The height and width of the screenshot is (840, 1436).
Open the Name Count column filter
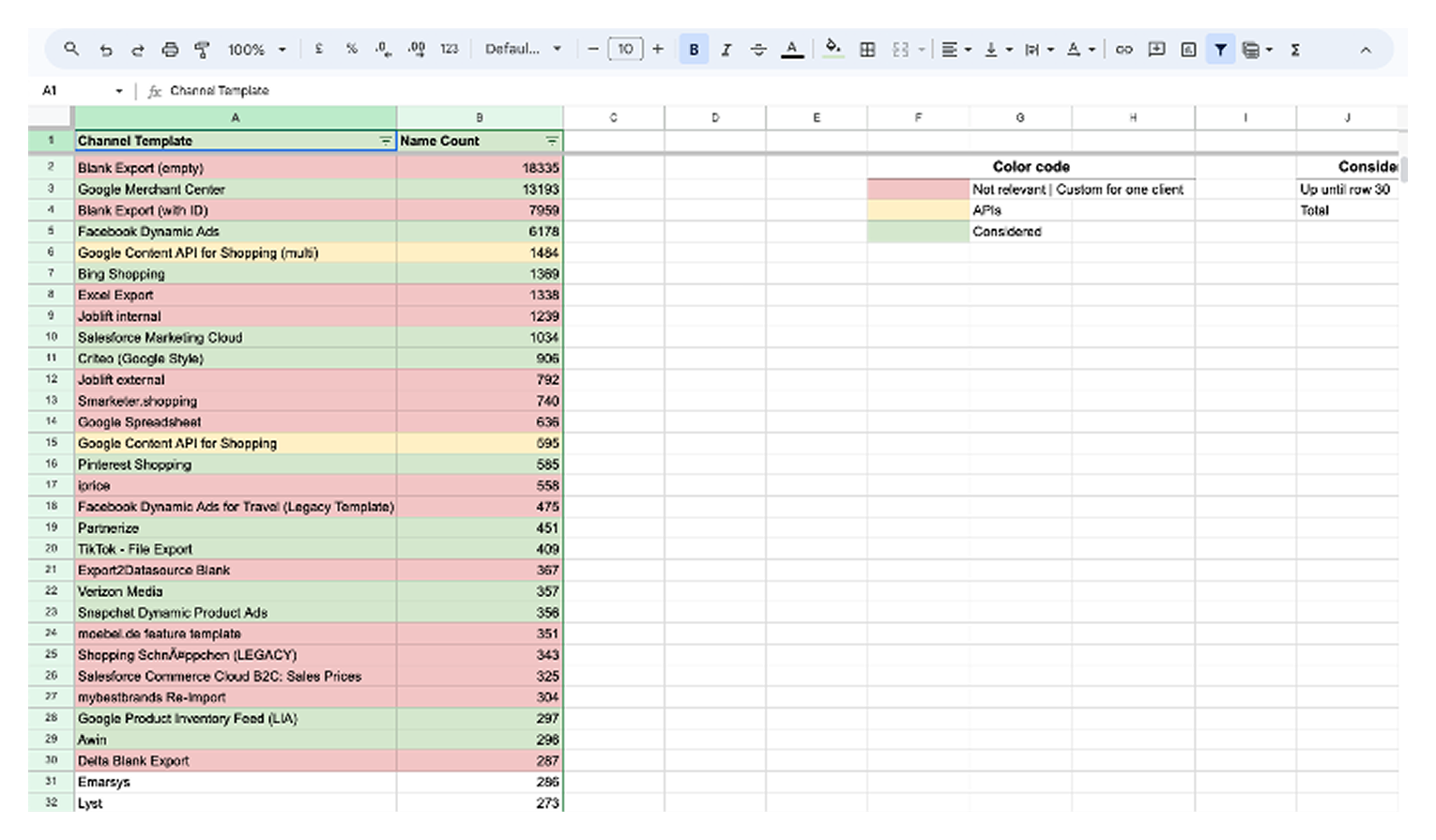(x=552, y=141)
